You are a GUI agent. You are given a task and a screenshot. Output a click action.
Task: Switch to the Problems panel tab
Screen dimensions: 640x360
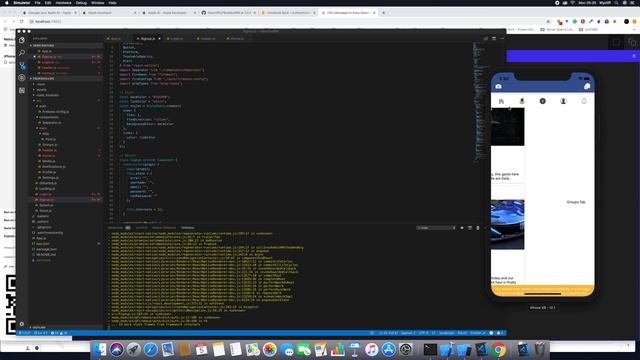click(x=116, y=228)
